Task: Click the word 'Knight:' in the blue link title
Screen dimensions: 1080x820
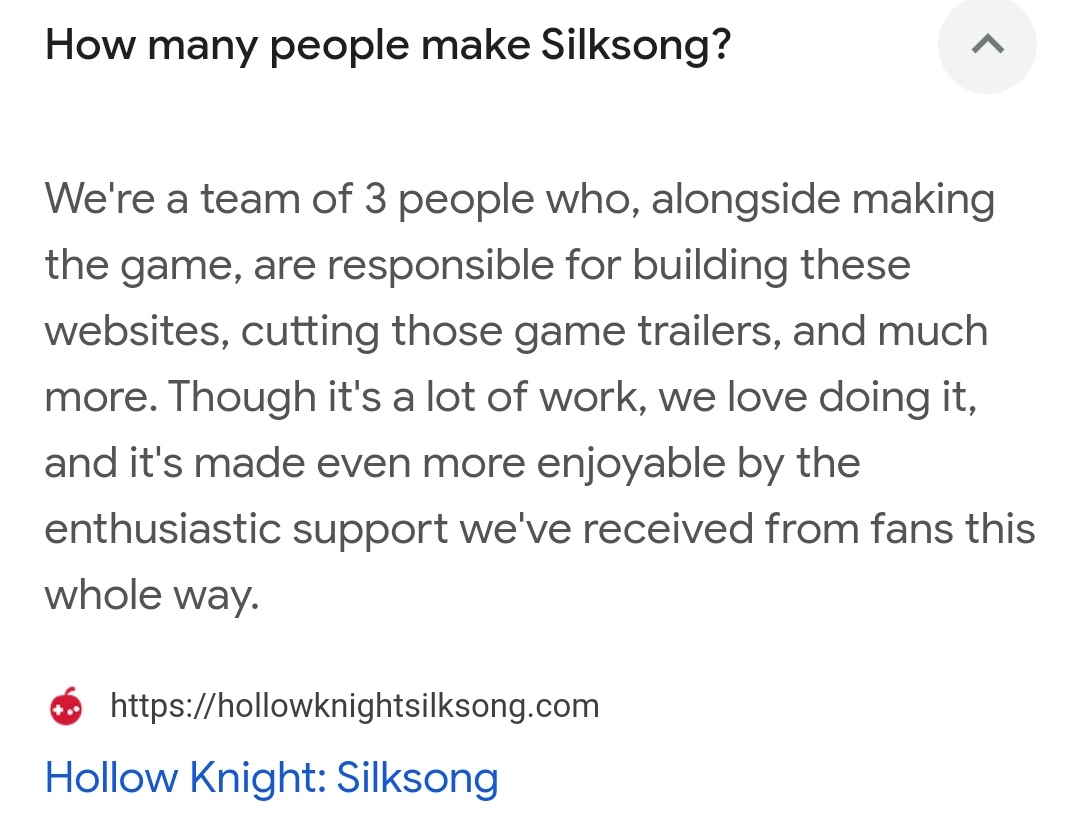Action: pos(258,777)
